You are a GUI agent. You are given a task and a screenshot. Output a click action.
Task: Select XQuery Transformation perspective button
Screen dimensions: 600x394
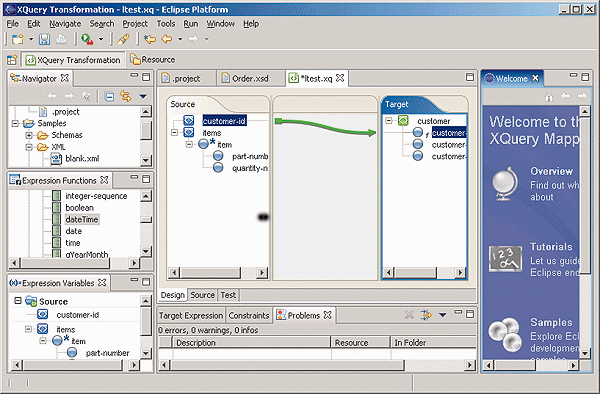point(73,60)
